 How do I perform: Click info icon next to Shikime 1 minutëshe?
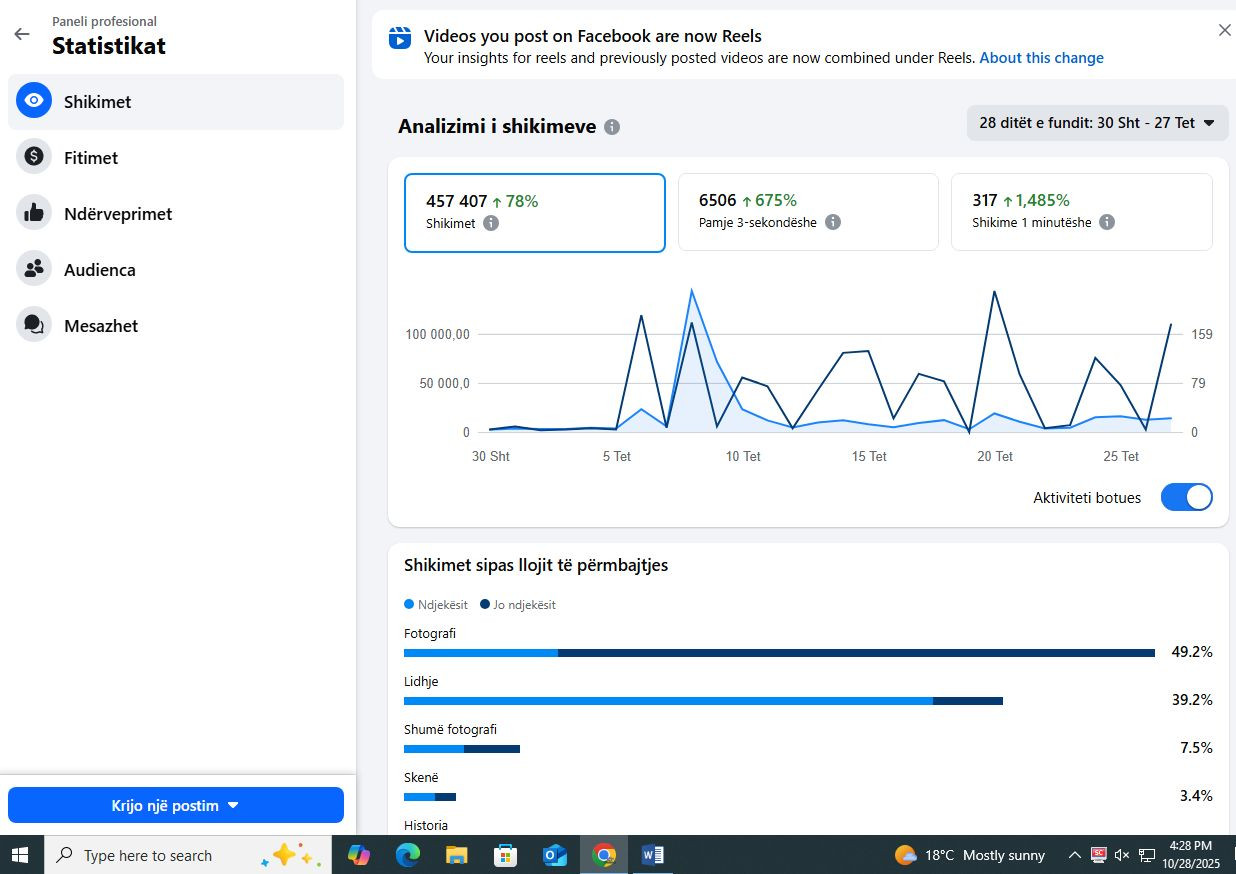(1107, 223)
